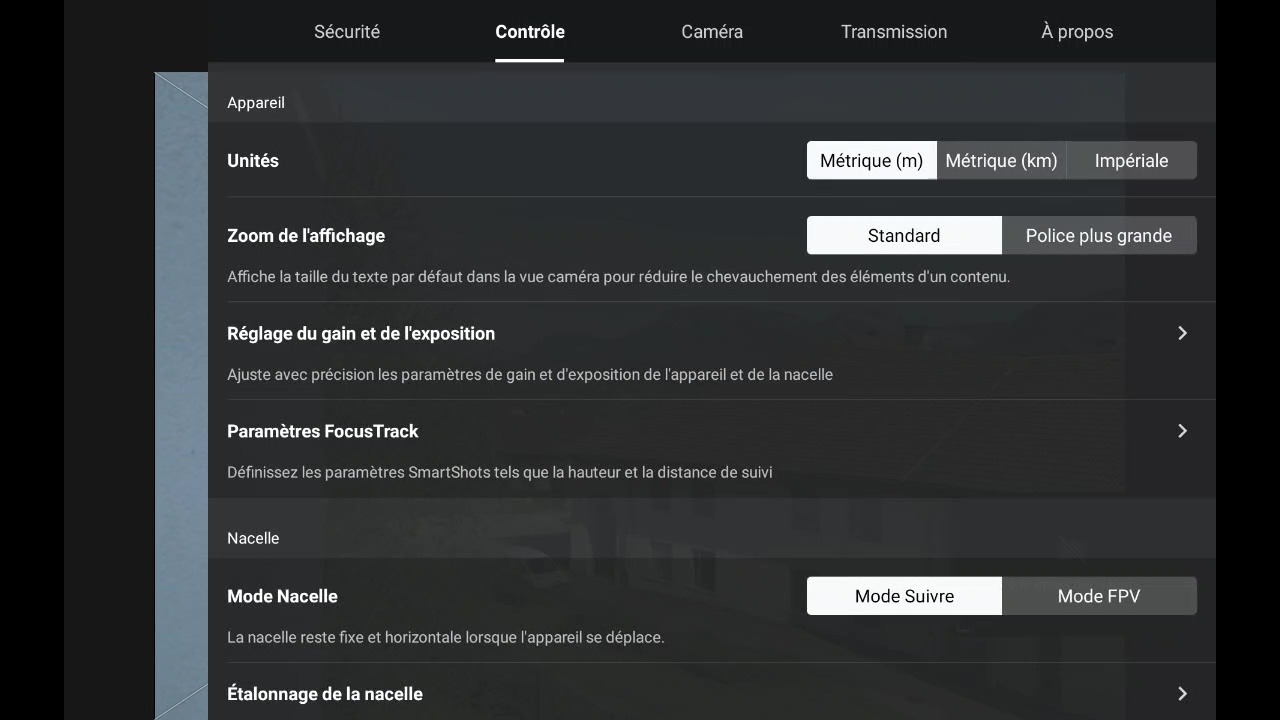Click the Zoom de l'affichage label
This screenshot has width=1280, height=720.
point(306,236)
